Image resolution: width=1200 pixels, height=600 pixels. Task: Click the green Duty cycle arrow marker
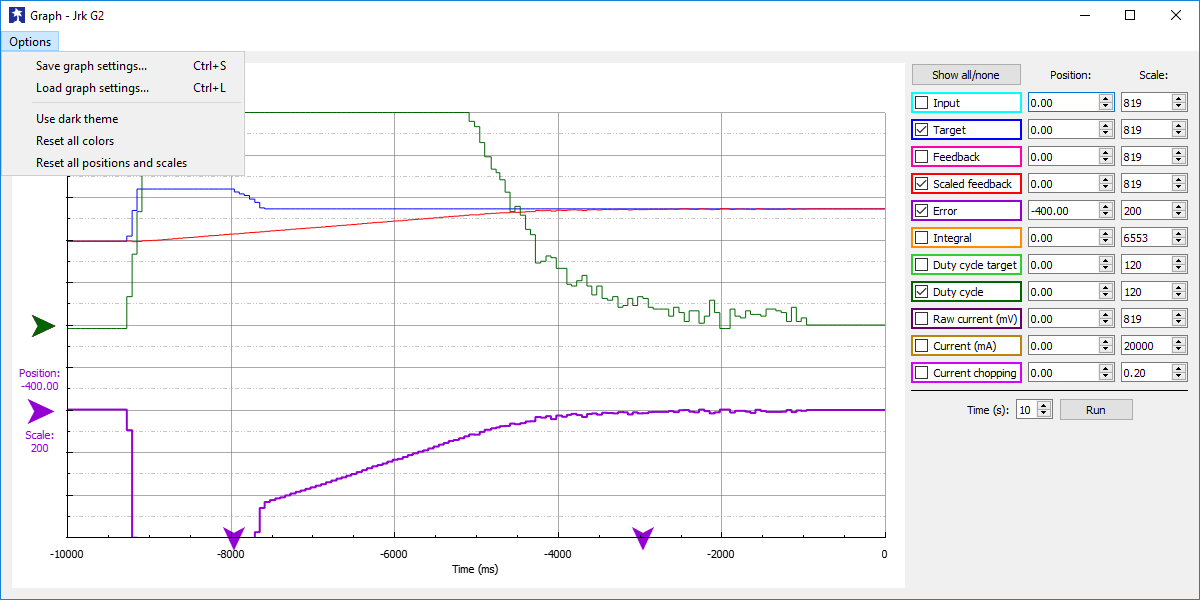tap(42, 326)
